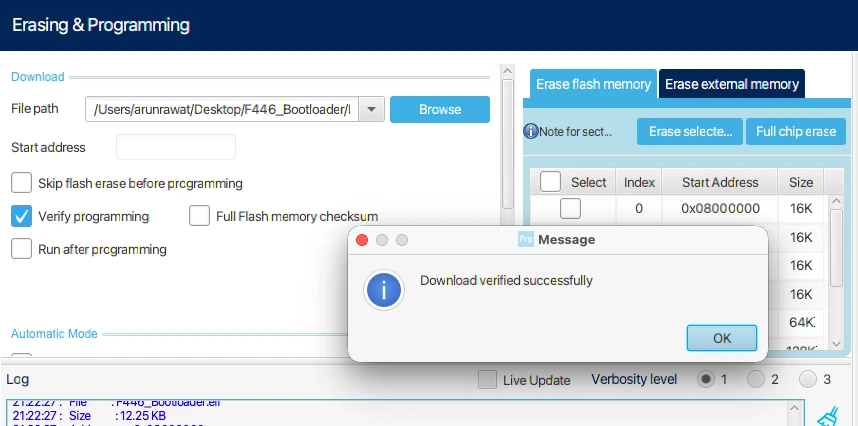Open the File path dropdown arrow

pyautogui.click(x=371, y=109)
